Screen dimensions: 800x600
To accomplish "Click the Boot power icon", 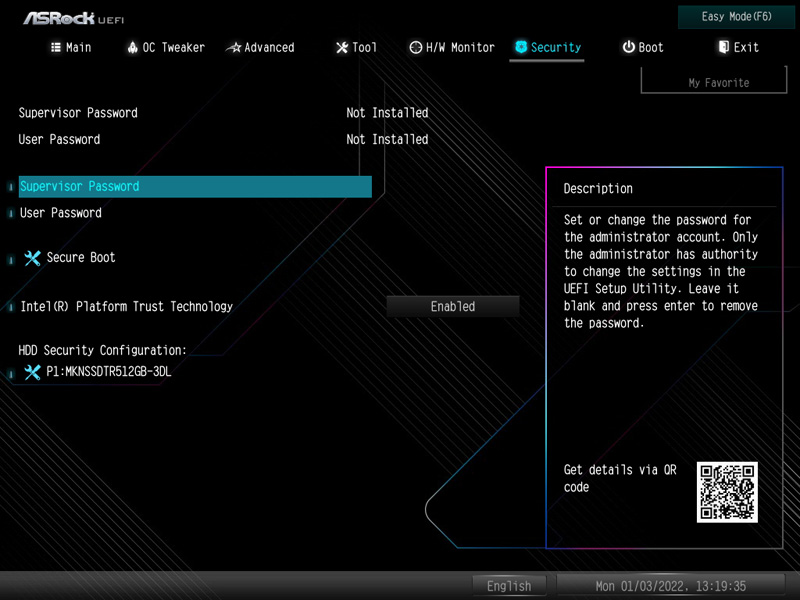I will 629,47.
